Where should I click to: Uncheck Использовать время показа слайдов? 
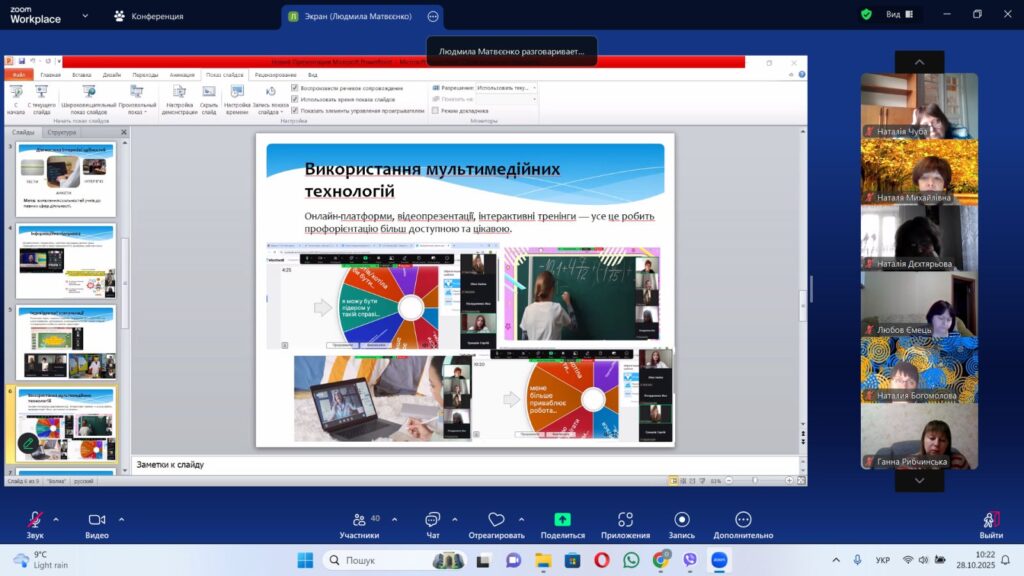[x=294, y=99]
